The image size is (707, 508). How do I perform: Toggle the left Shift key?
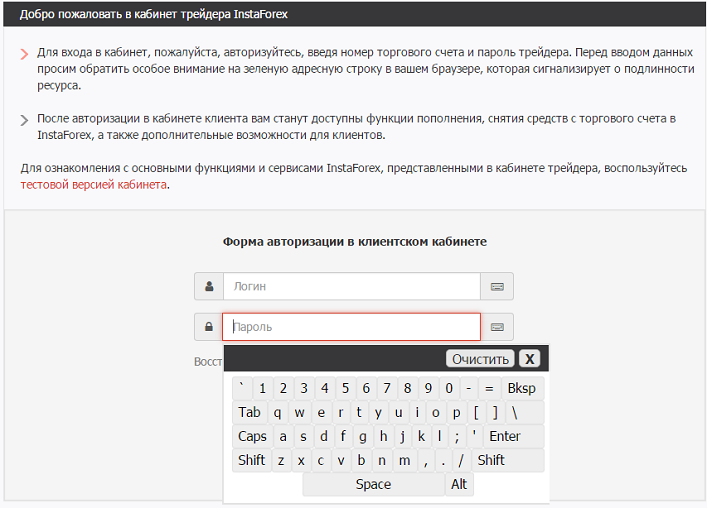pos(251,460)
